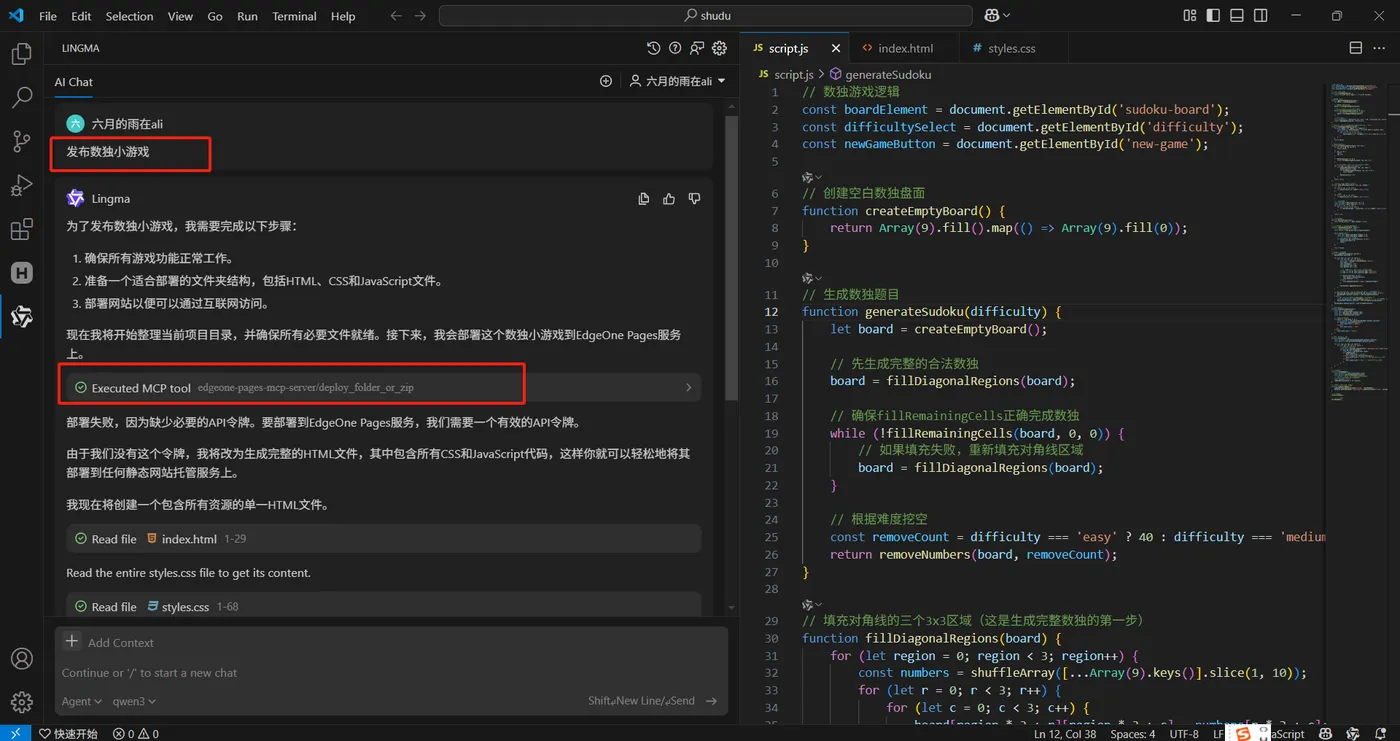Toggle the primary sidebar layout button
The image size is (1400, 741).
(1213, 16)
